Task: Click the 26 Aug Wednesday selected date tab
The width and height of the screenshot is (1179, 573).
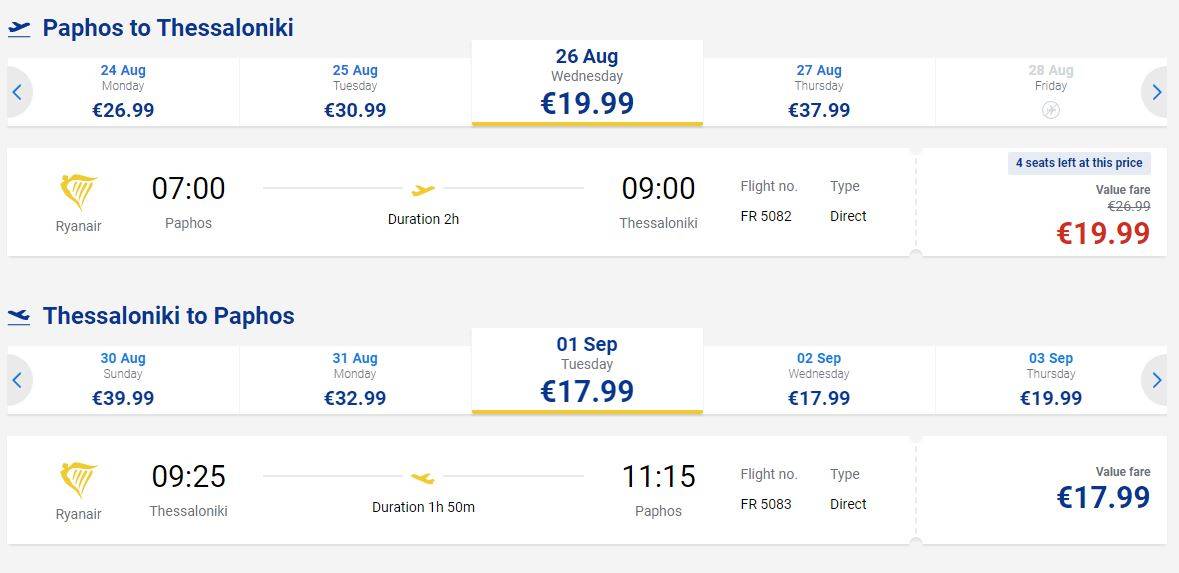Action: (587, 83)
